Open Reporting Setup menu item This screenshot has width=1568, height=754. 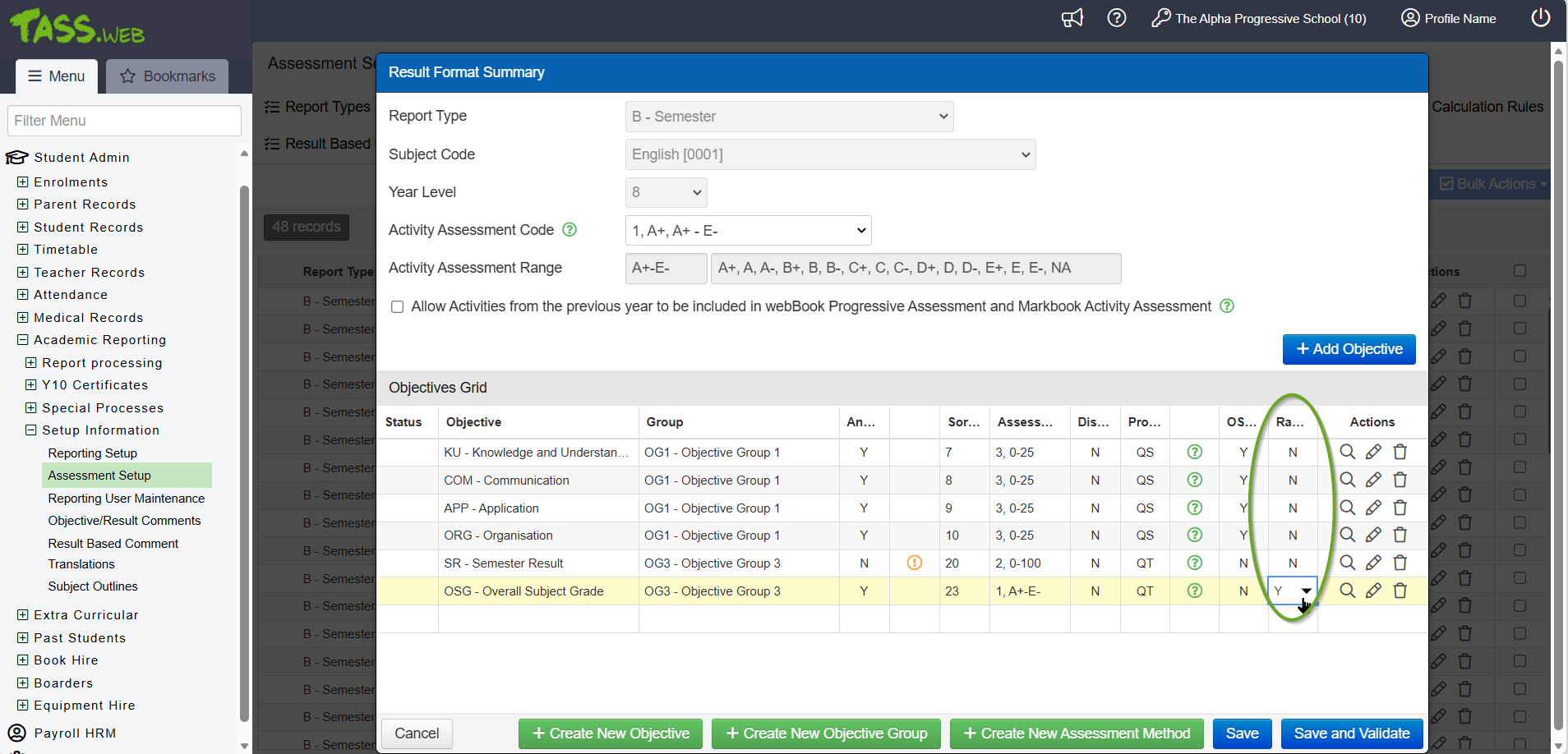coord(93,453)
